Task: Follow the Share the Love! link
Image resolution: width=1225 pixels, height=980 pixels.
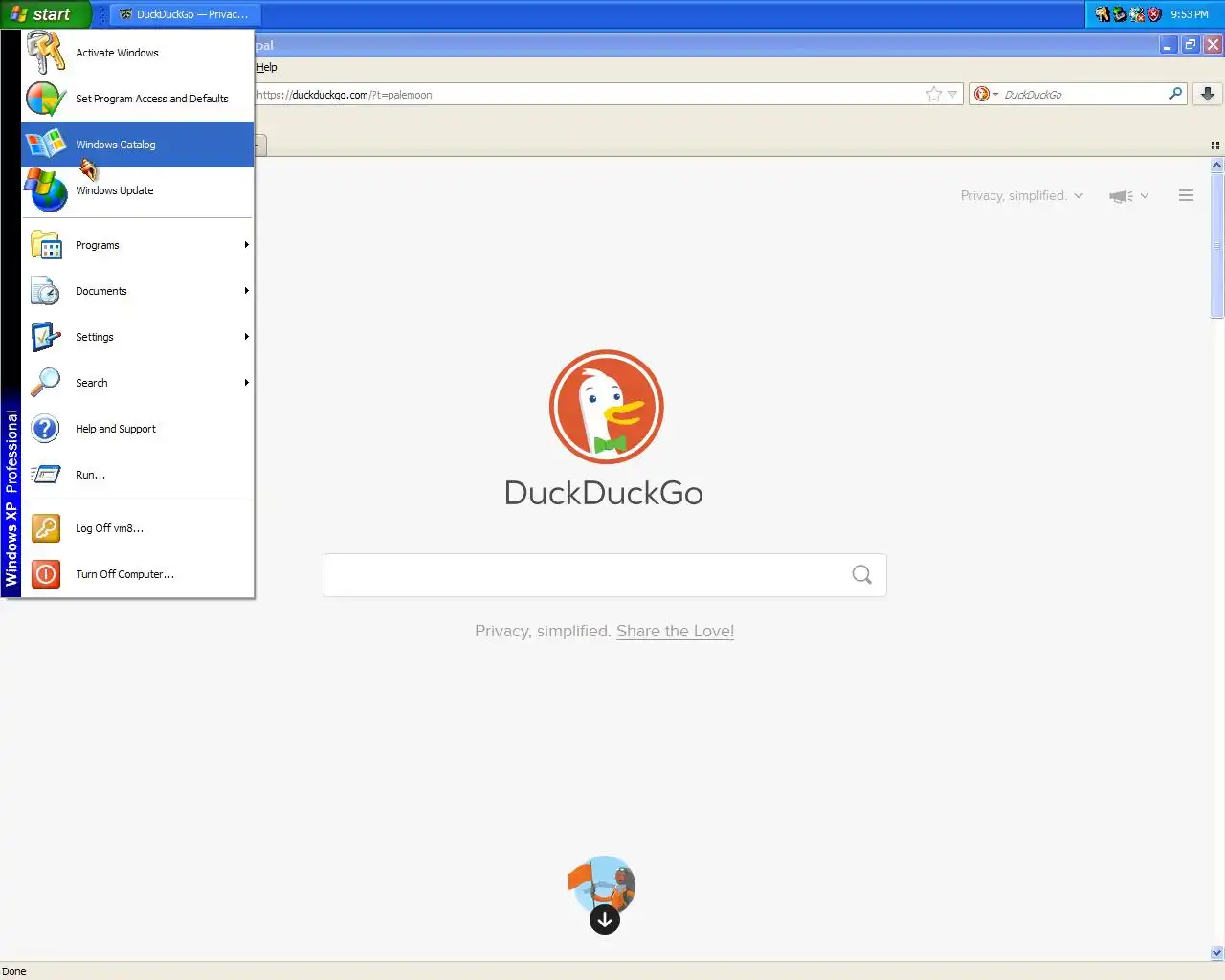Action: [x=675, y=631]
